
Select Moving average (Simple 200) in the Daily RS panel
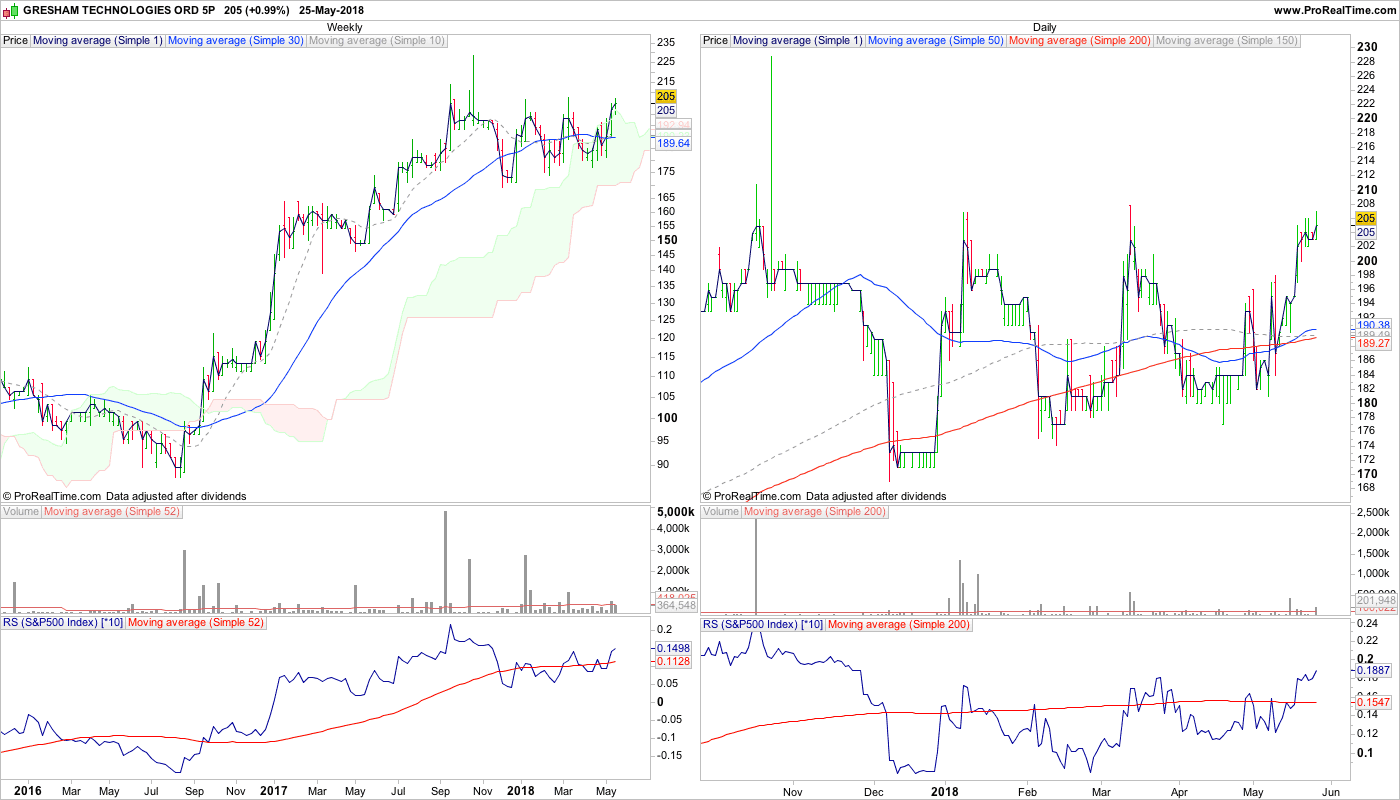point(899,624)
